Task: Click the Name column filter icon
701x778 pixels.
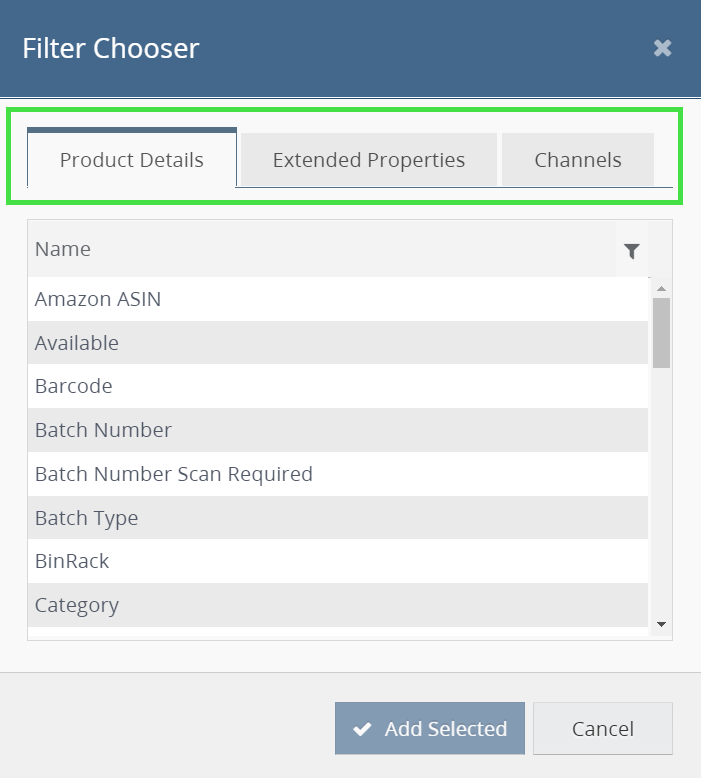Action: [x=631, y=251]
